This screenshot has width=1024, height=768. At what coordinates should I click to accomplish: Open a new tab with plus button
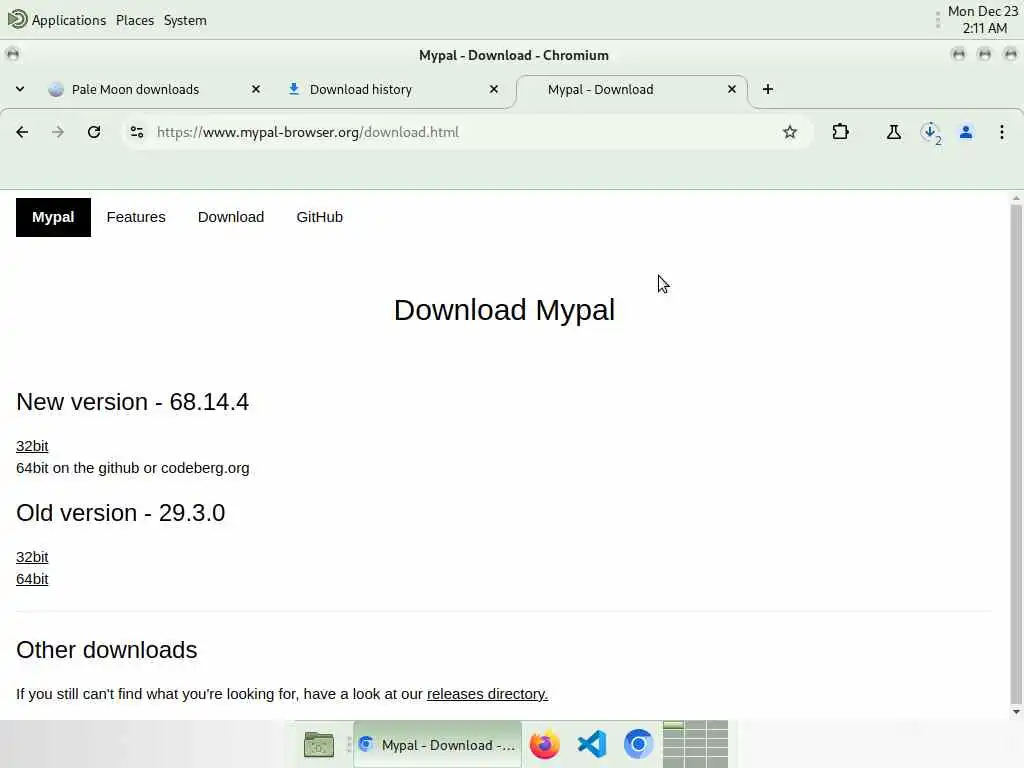[768, 89]
